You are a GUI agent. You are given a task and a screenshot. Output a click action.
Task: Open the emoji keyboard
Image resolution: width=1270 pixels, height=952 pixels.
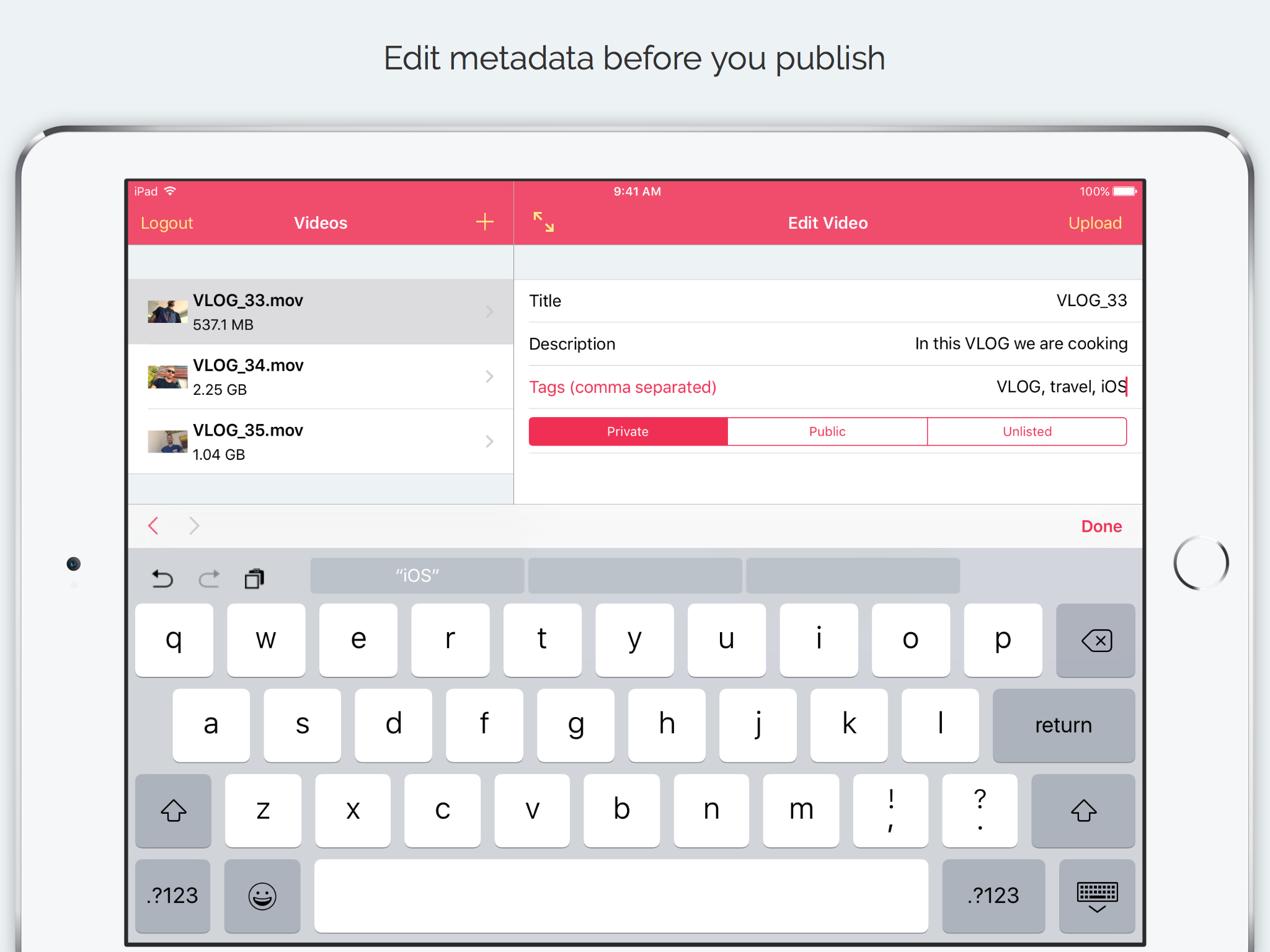tap(262, 896)
